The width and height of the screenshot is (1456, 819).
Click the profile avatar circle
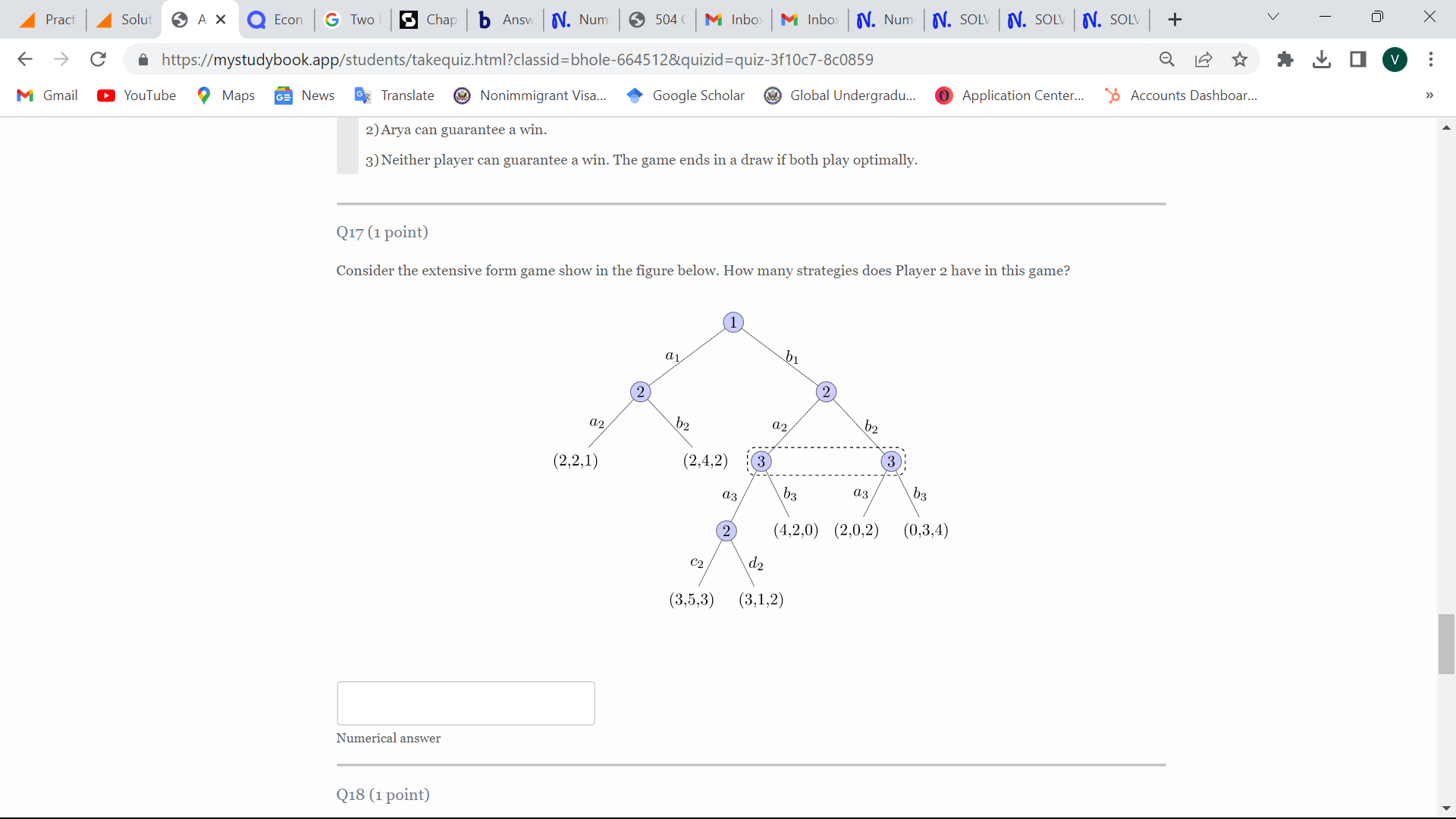tap(1396, 59)
